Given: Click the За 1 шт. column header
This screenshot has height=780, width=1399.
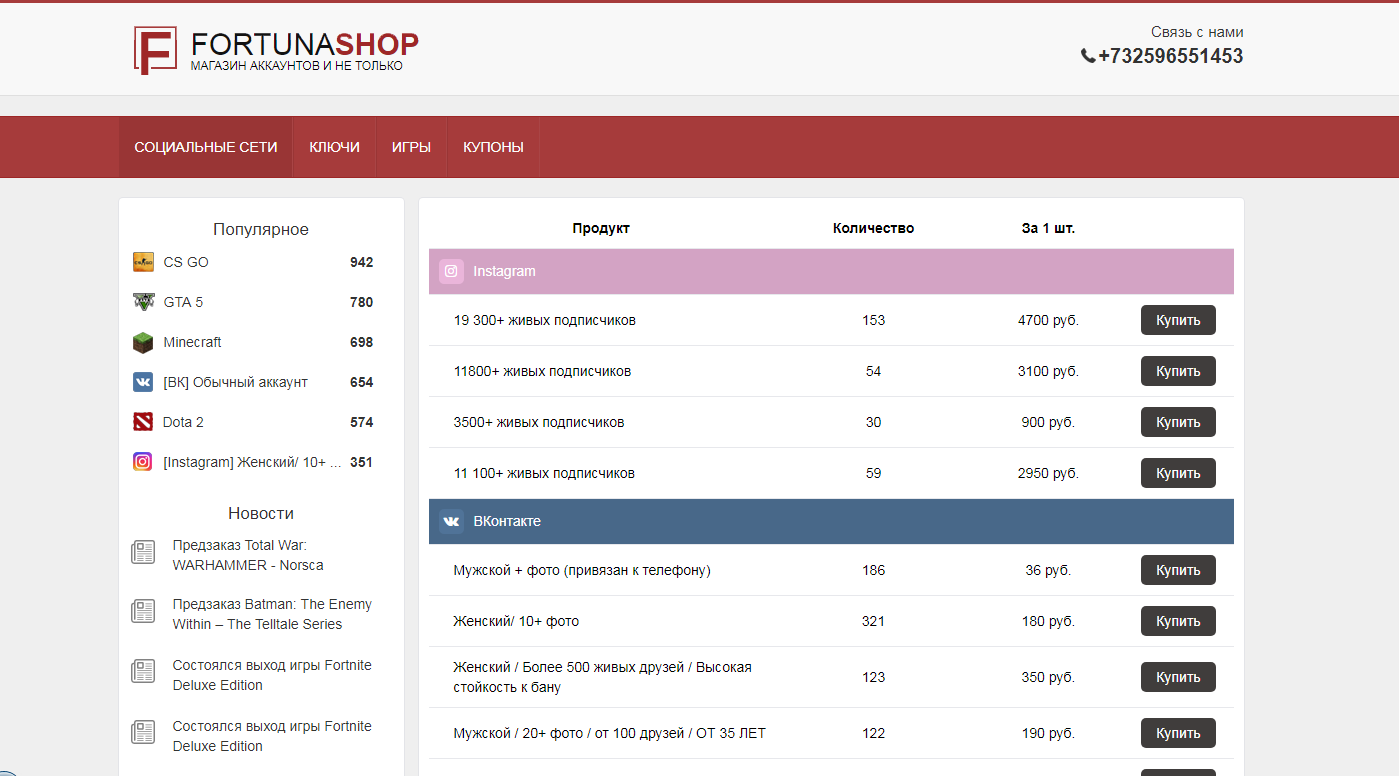Looking at the screenshot, I should tap(1048, 228).
